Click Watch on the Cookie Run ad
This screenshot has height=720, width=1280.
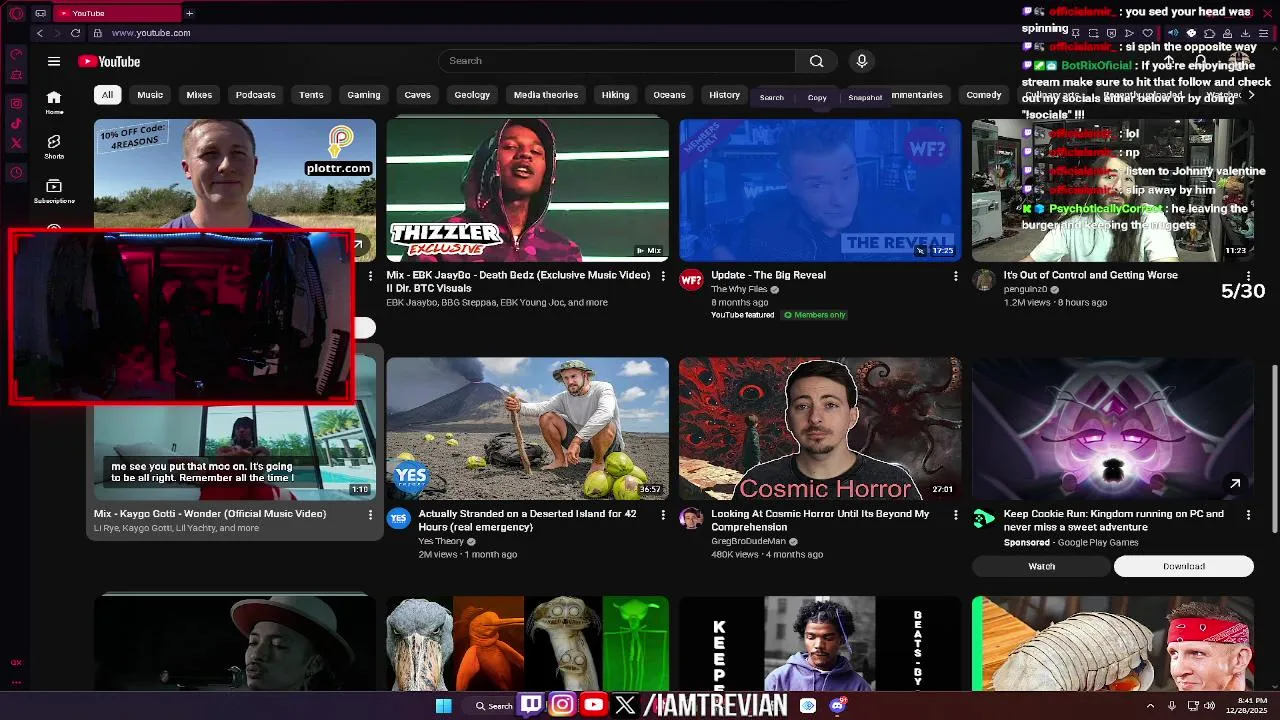1041,566
